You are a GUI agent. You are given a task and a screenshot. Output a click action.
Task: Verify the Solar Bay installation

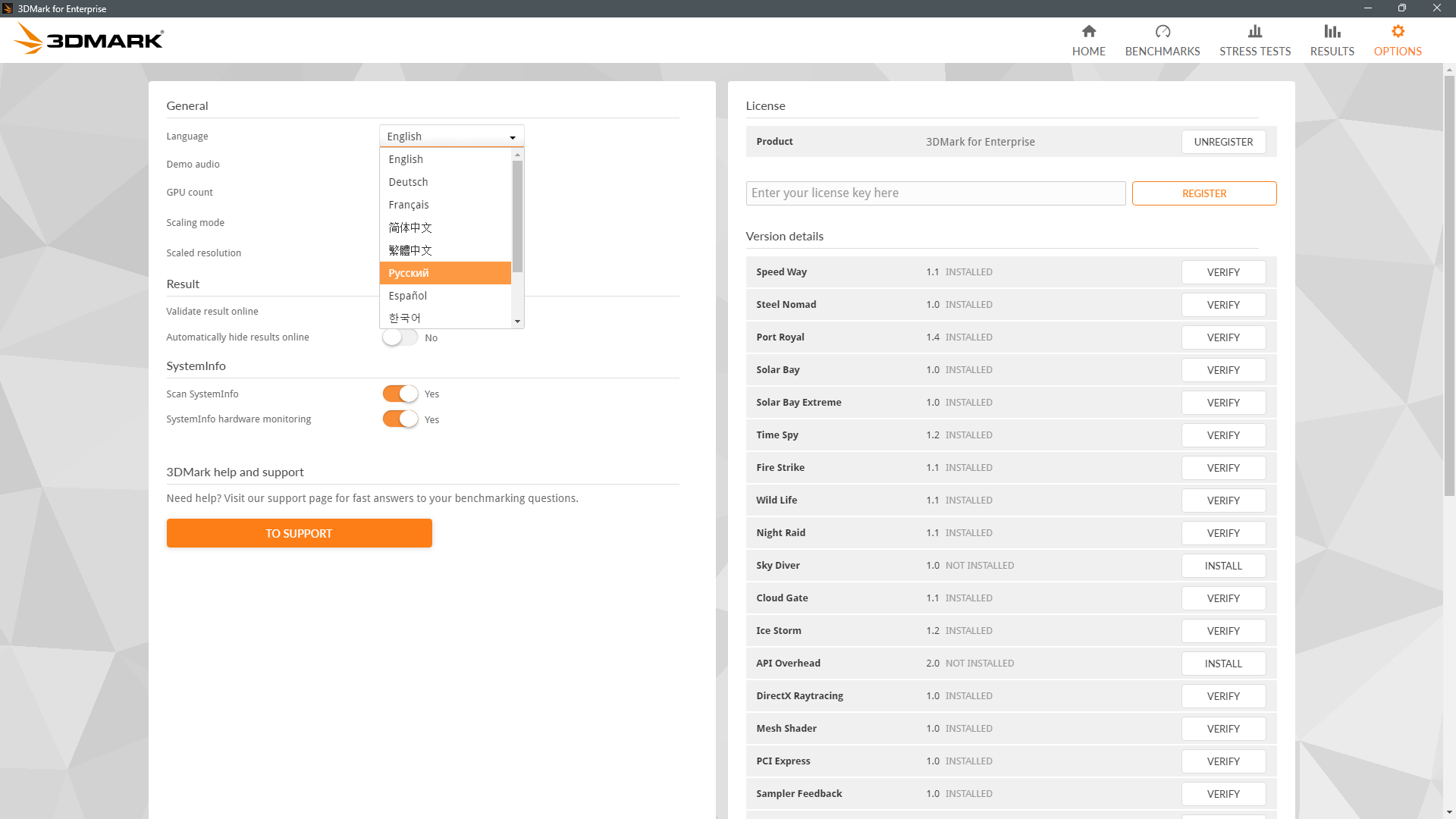click(1223, 370)
